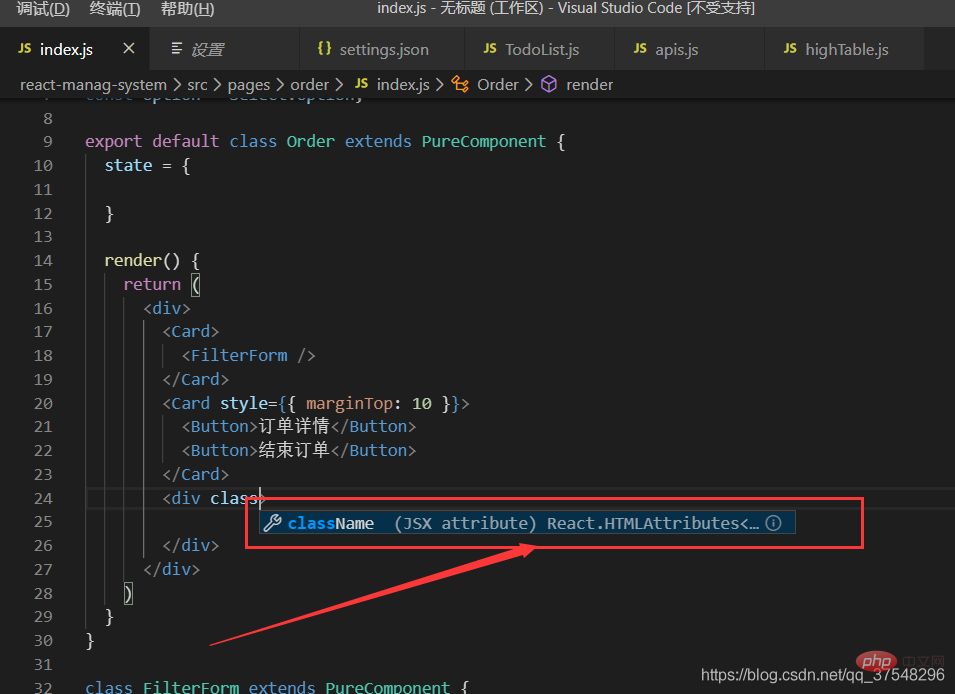955x694 pixels.
Task: Click the settings list icon on 设置 tab
Action: click(x=177, y=48)
